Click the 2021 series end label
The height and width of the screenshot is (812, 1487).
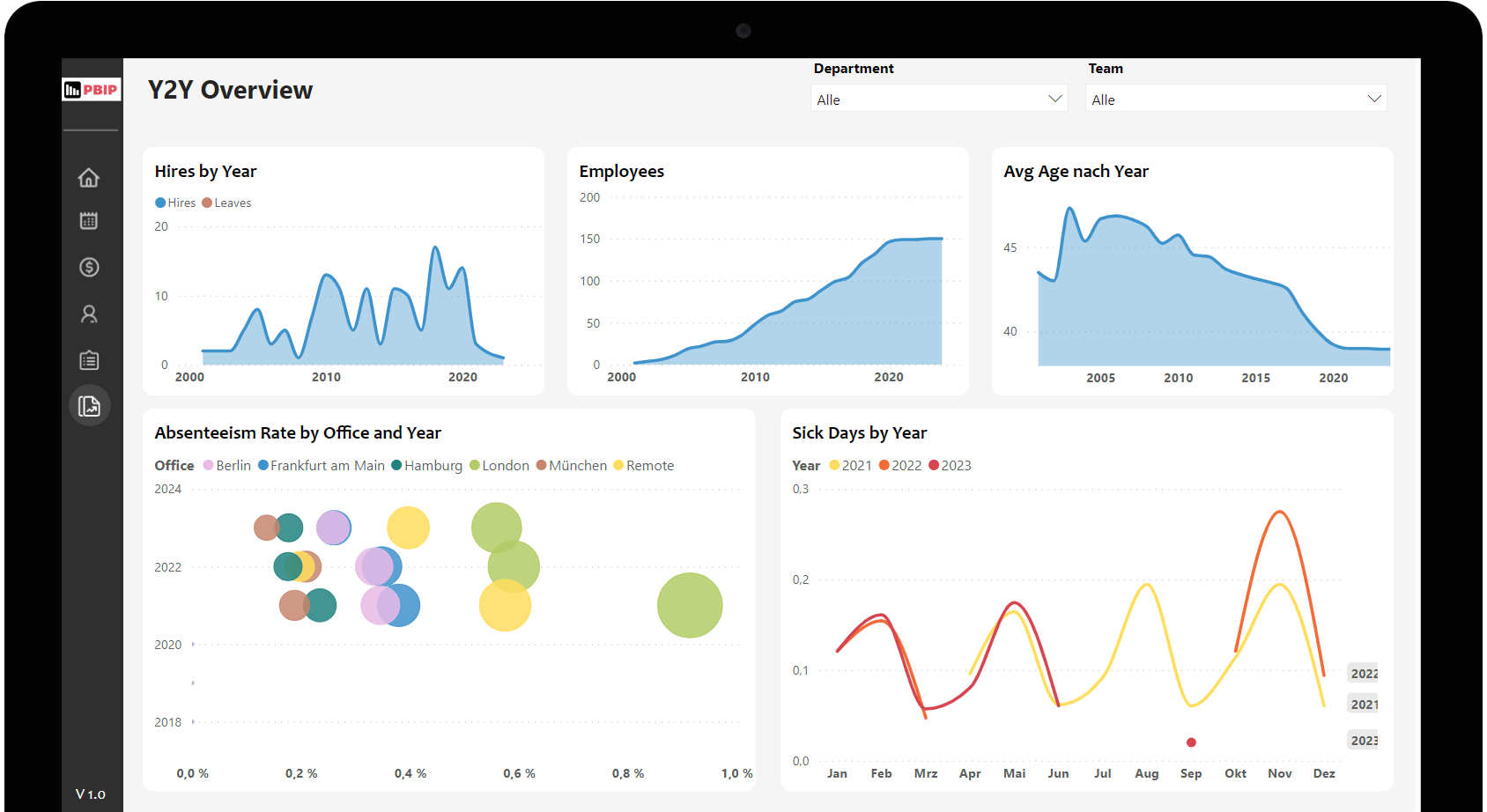(1364, 705)
